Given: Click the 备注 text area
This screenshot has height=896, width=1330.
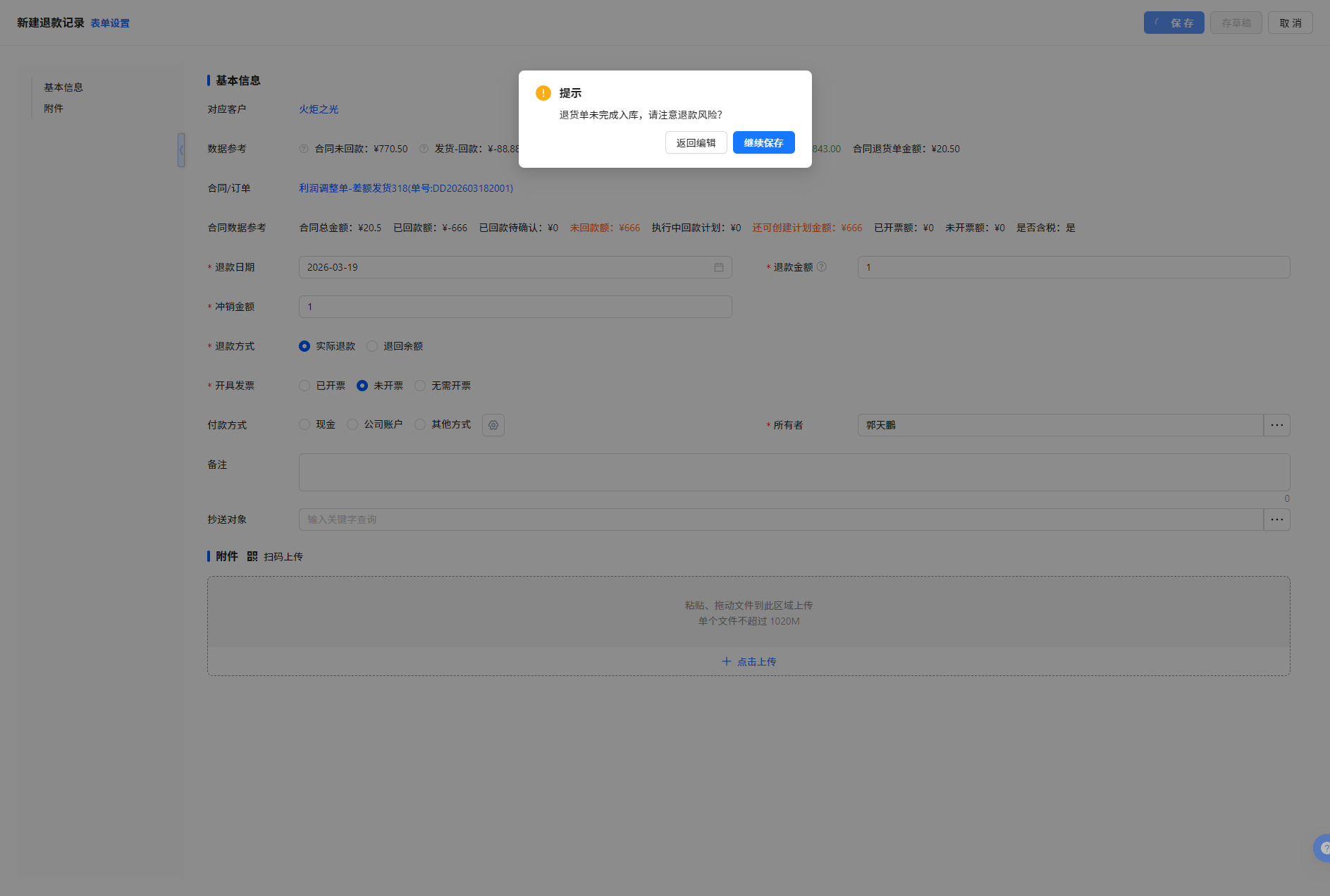Looking at the screenshot, I should coord(794,472).
